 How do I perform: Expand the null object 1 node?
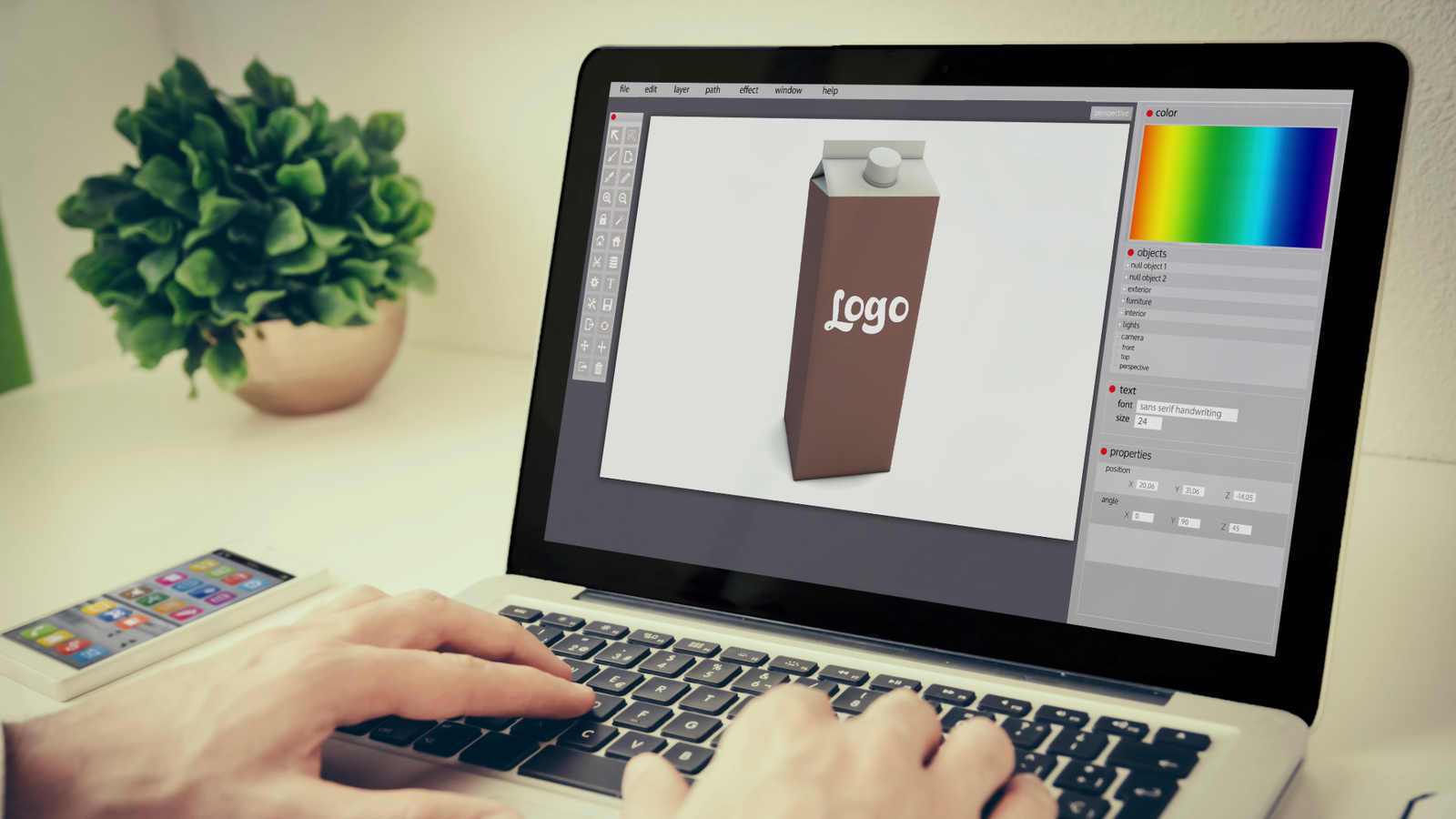(x=1127, y=266)
